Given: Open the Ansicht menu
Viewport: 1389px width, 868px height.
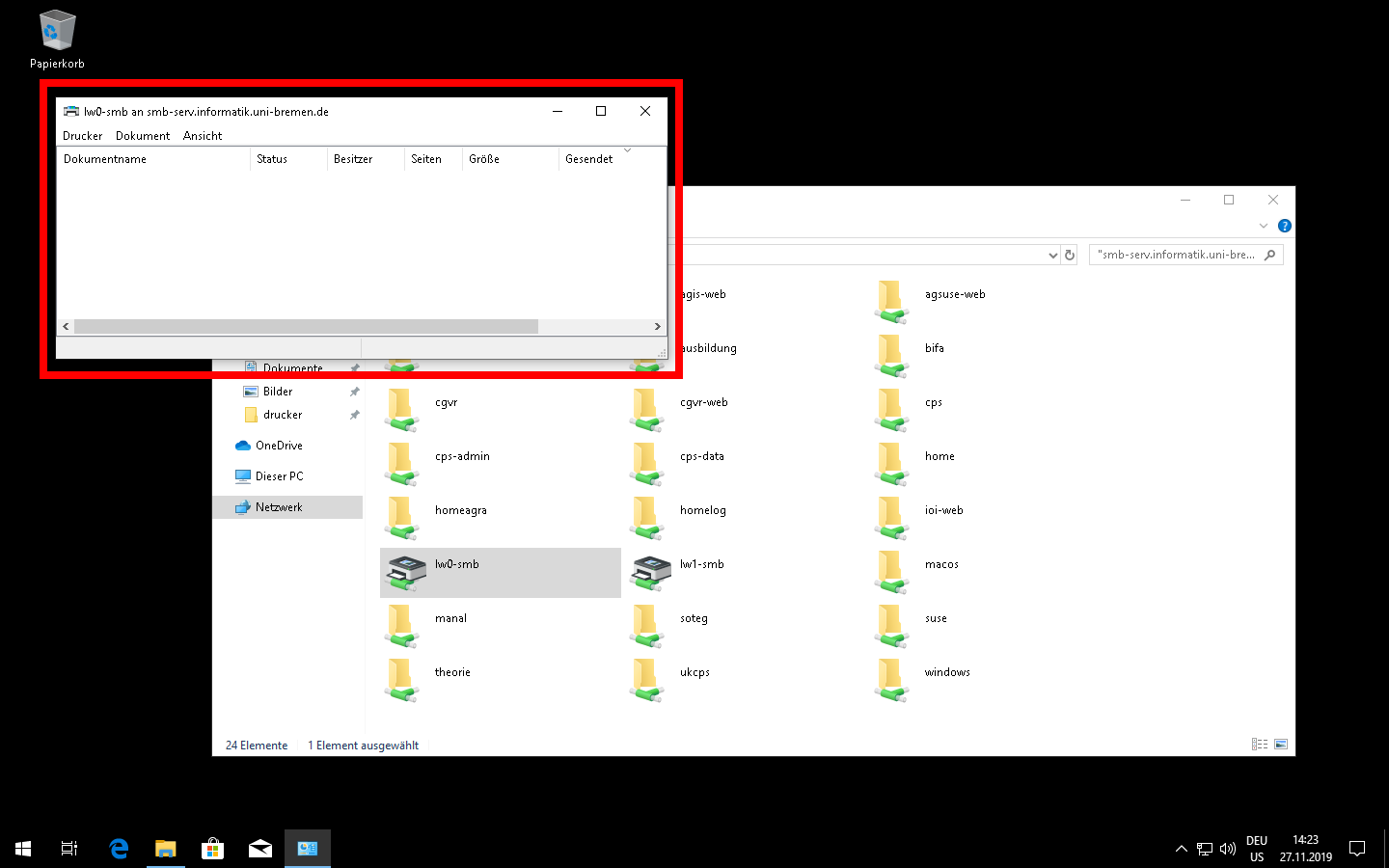Looking at the screenshot, I should click(x=203, y=136).
